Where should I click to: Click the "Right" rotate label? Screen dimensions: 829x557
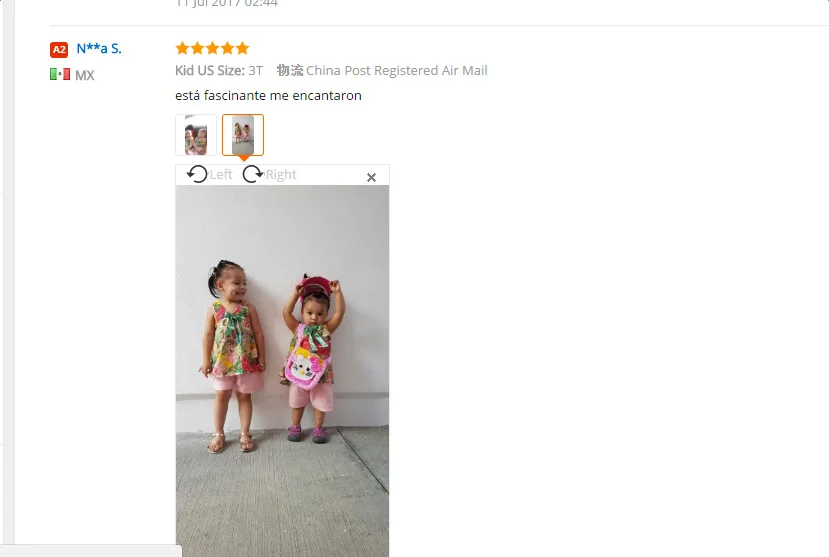coord(281,174)
